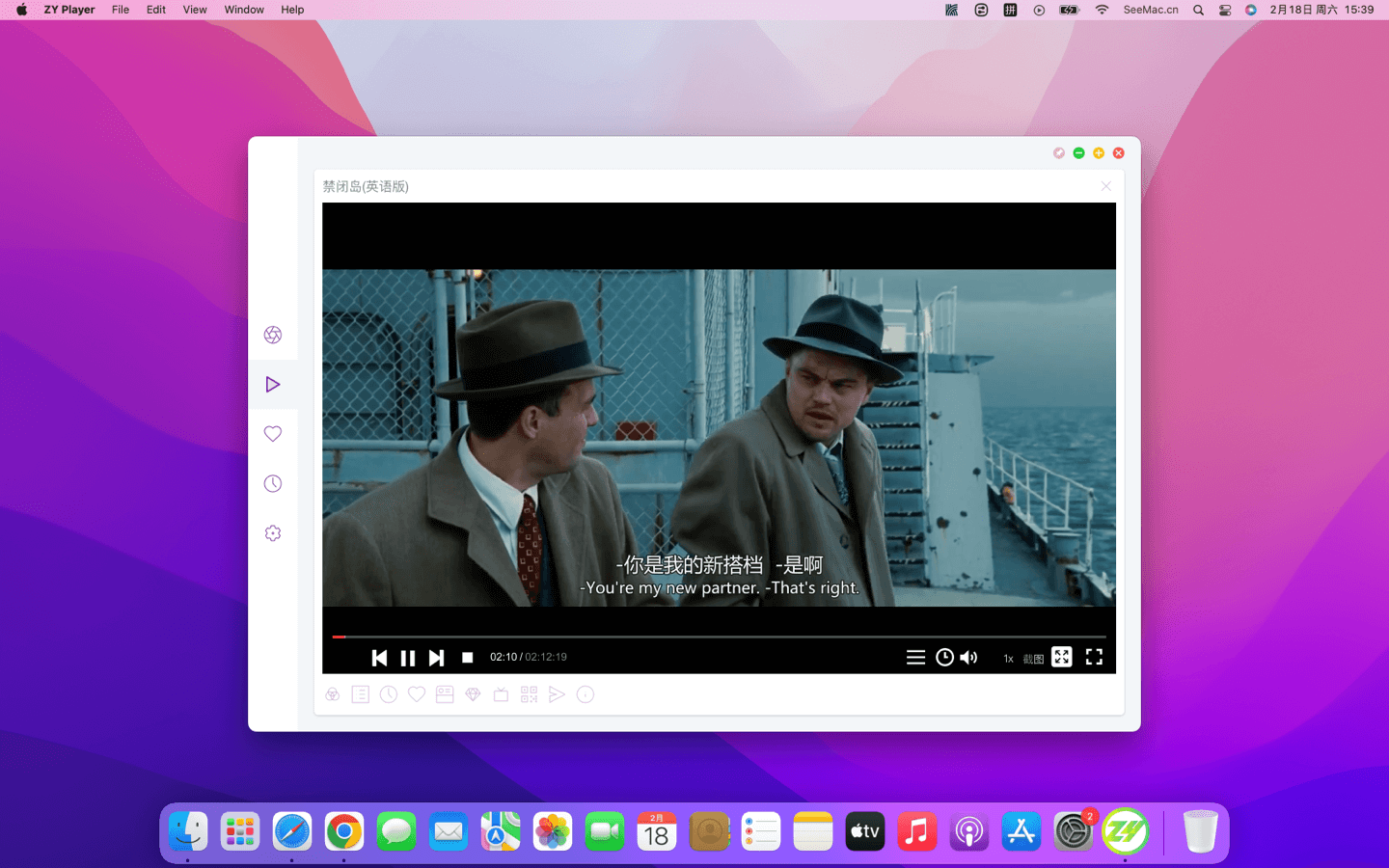This screenshot has width=1389, height=868.
Task: Mute the video volume speaker
Action: (x=969, y=658)
